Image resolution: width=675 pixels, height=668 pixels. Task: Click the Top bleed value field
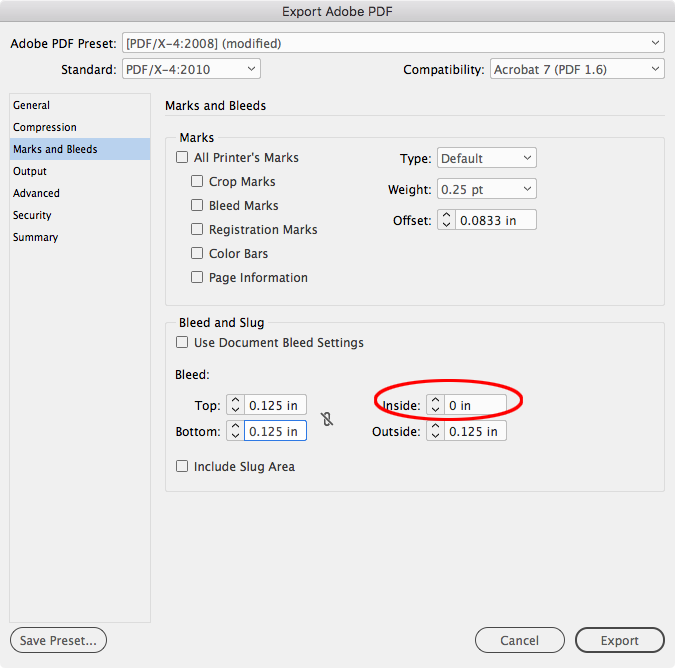point(275,405)
